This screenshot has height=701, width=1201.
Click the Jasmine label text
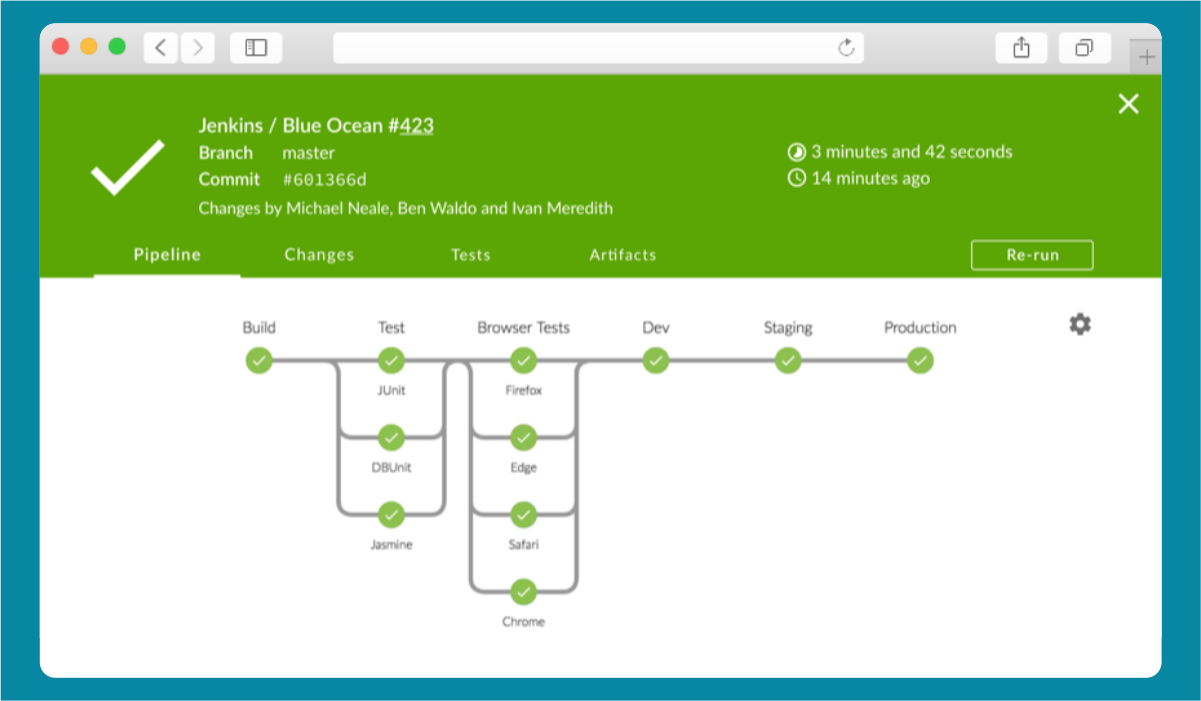pos(391,545)
